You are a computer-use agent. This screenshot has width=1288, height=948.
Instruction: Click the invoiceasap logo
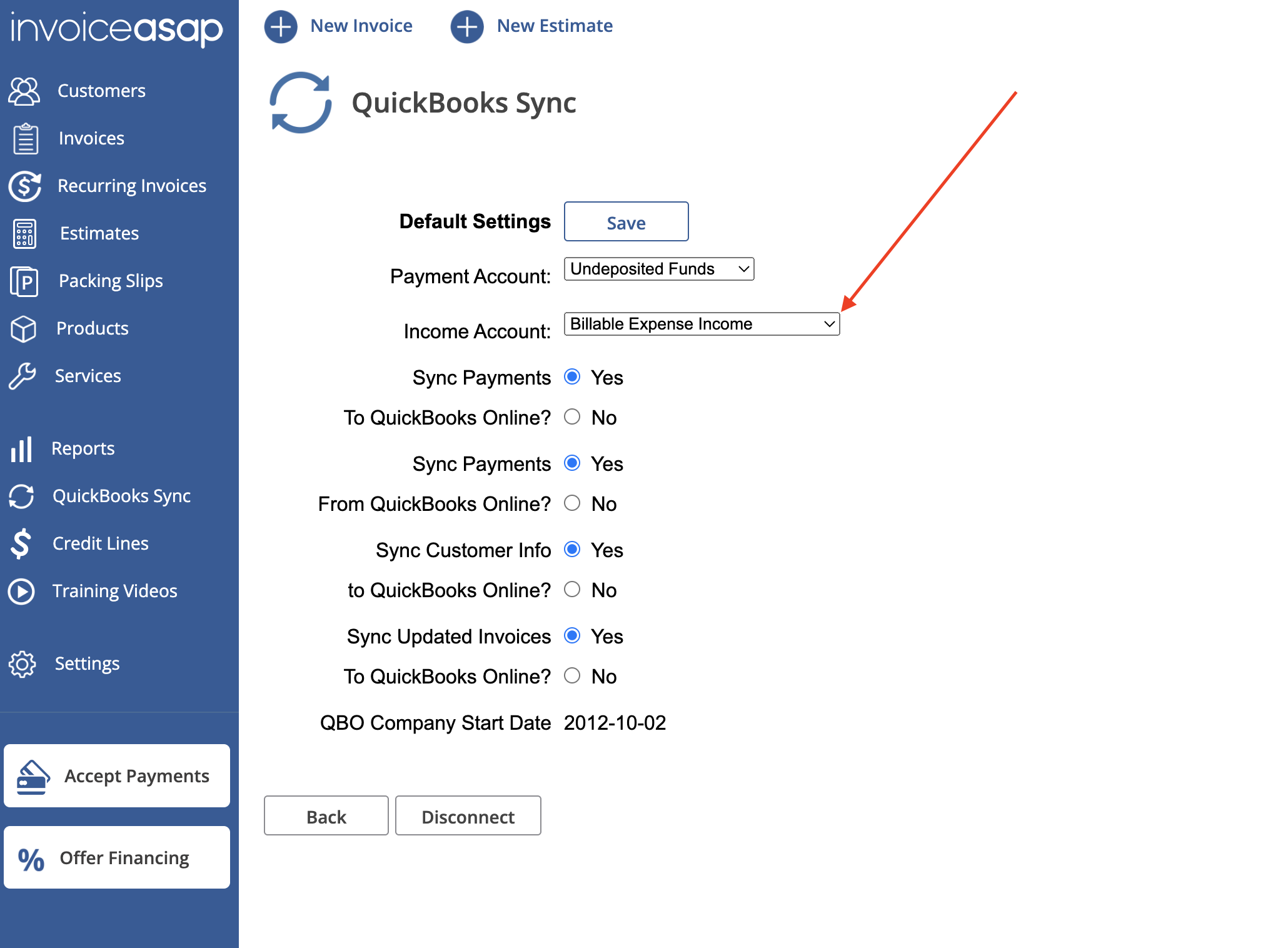coord(117,29)
